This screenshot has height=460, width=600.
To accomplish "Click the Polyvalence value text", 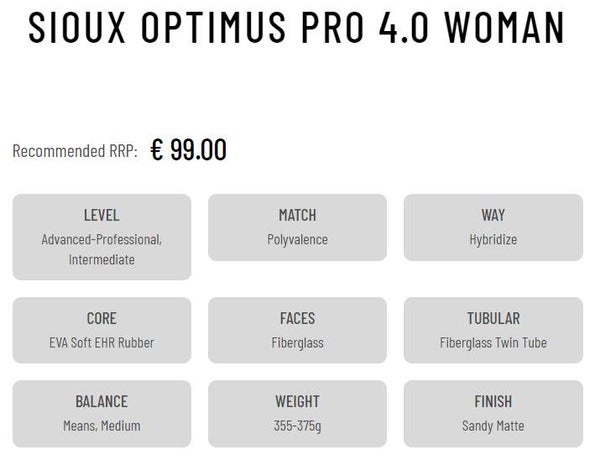I will click(x=297, y=240).
